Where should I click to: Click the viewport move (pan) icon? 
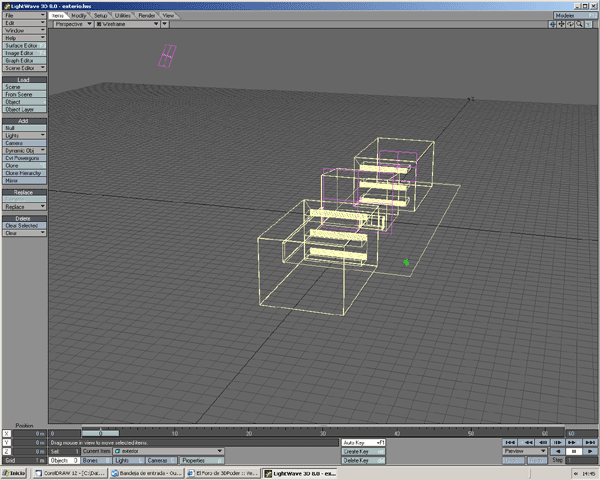click(x=561, y=24)
